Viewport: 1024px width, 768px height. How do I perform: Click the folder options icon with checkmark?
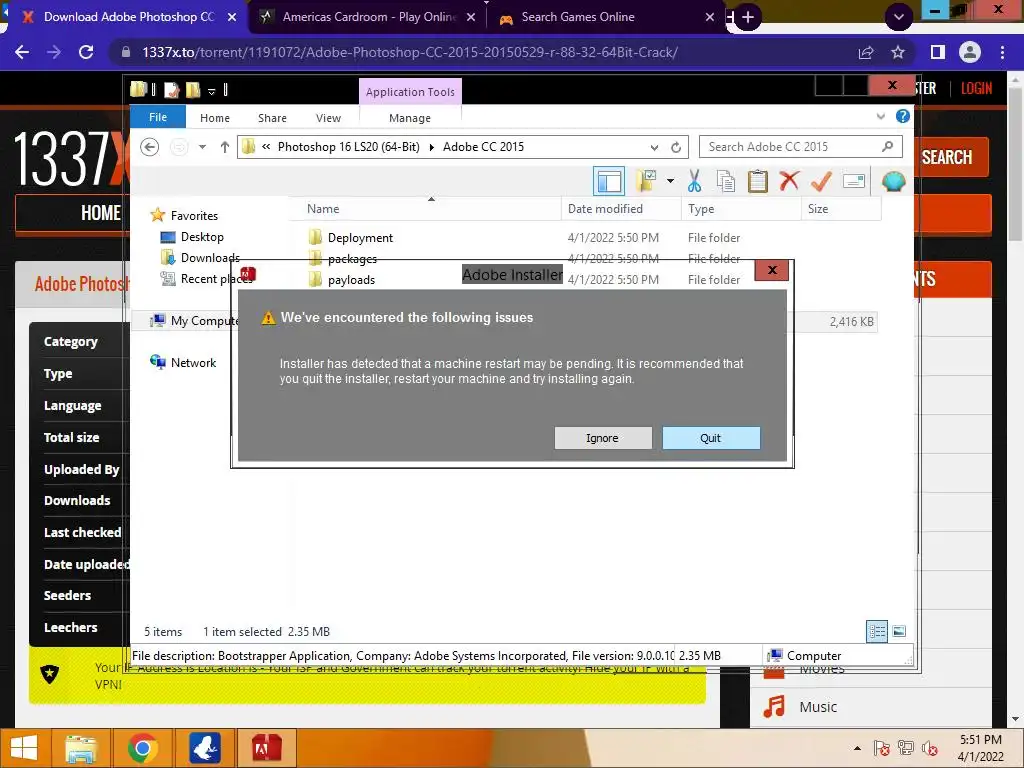coord(646,181)
